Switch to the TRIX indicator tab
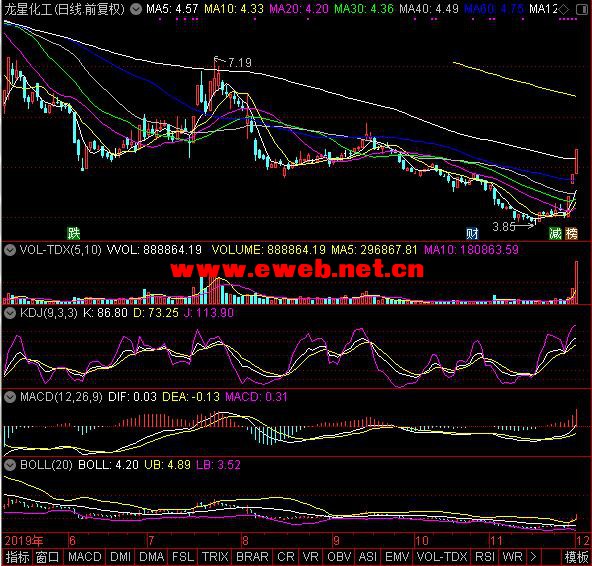Image resolution: width=592 pixels, height=566 pixels. point(215,557)
